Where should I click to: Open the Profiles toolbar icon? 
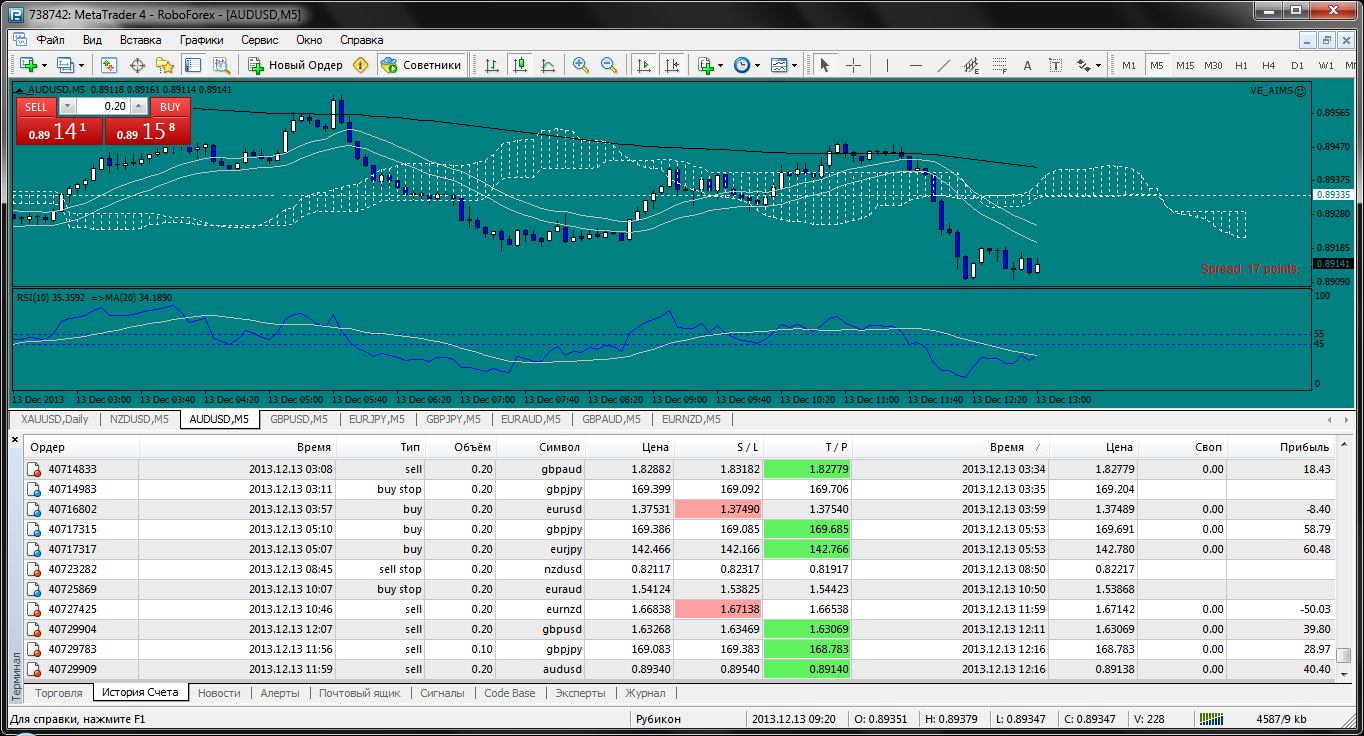click(66, 65)
